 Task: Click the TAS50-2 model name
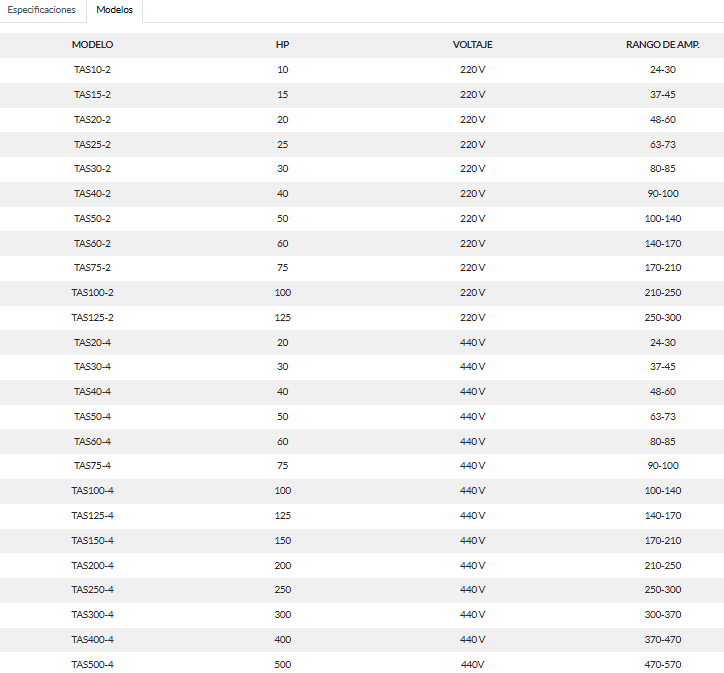(x=92, y=218)
